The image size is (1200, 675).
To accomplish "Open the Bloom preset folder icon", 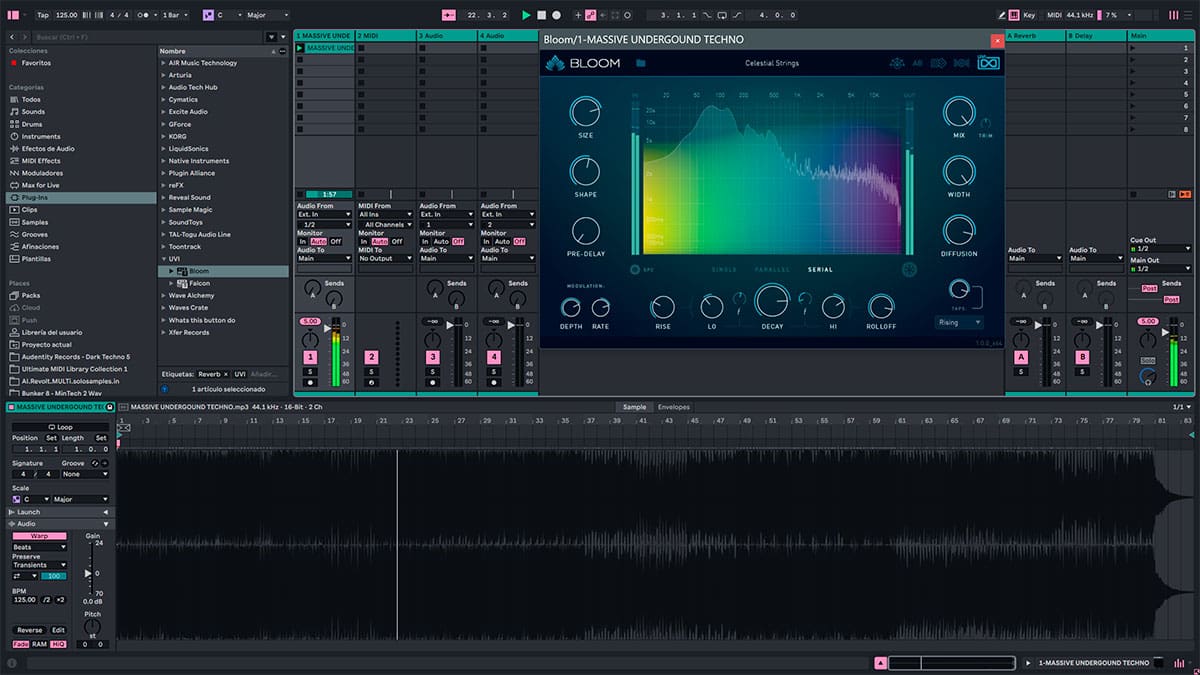I will [x=641, y=63].
